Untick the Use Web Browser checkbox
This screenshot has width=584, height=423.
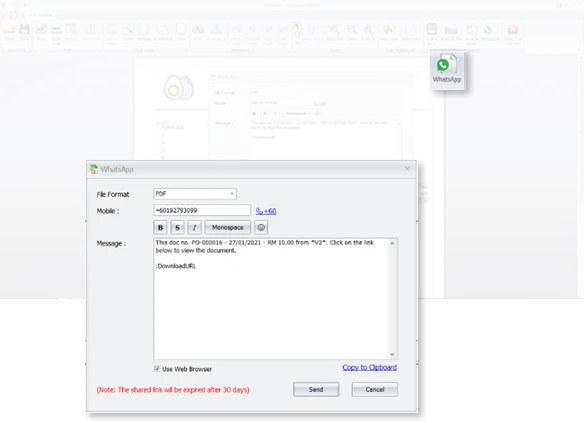157,369
